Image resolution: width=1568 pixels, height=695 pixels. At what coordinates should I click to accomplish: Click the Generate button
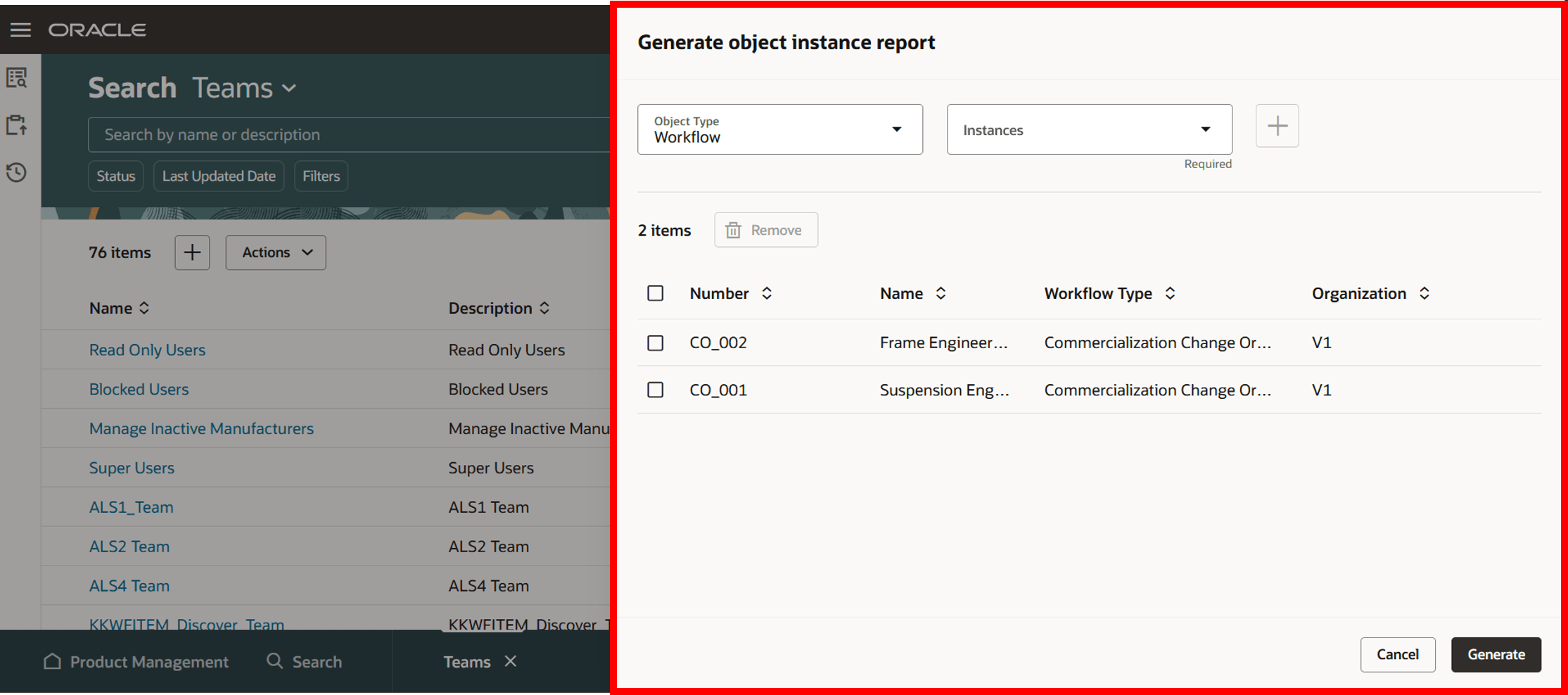(1496, 654)
